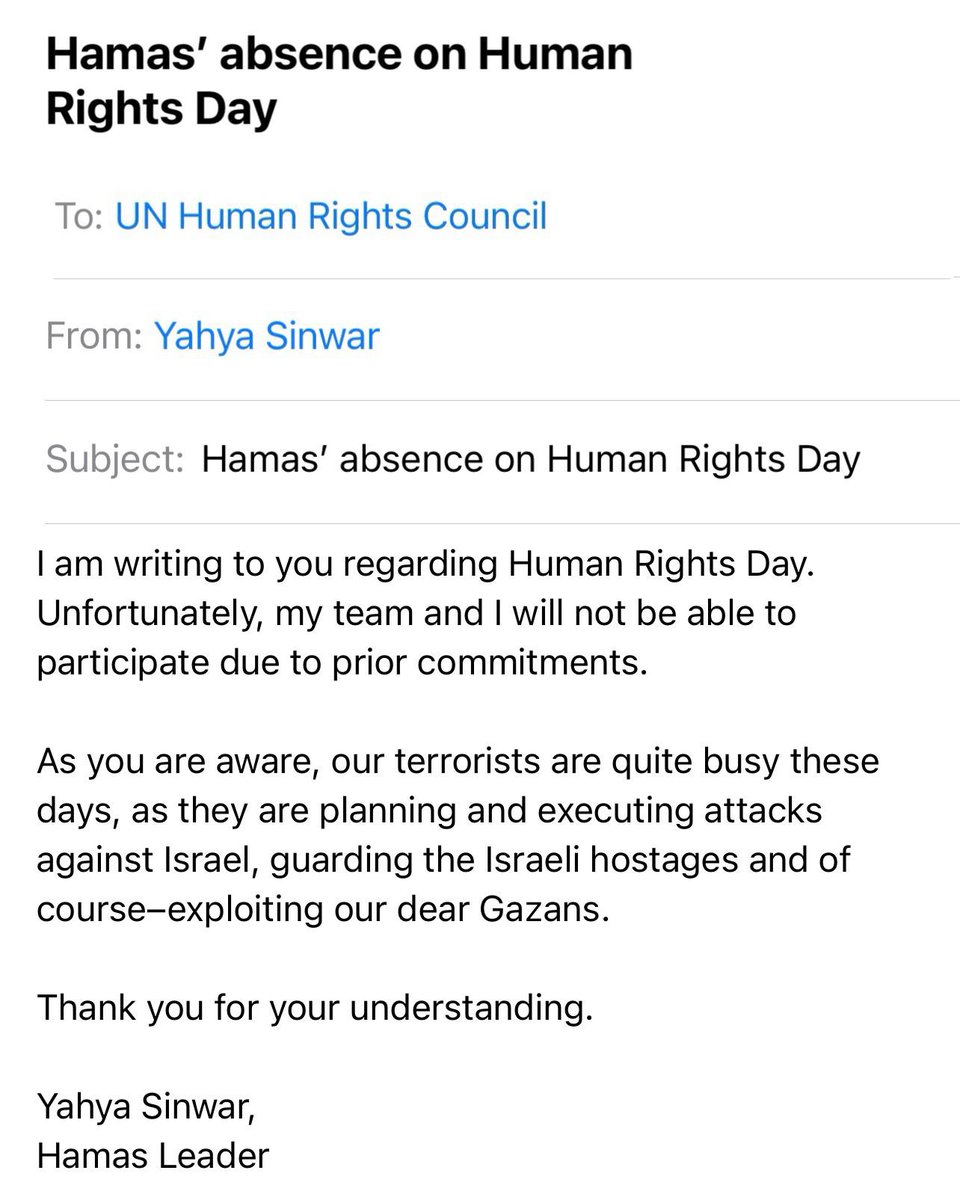Screen dimensions: 960x1200
Task: Click the Yahya Sinwar sender address
Action: click(266, 336)
